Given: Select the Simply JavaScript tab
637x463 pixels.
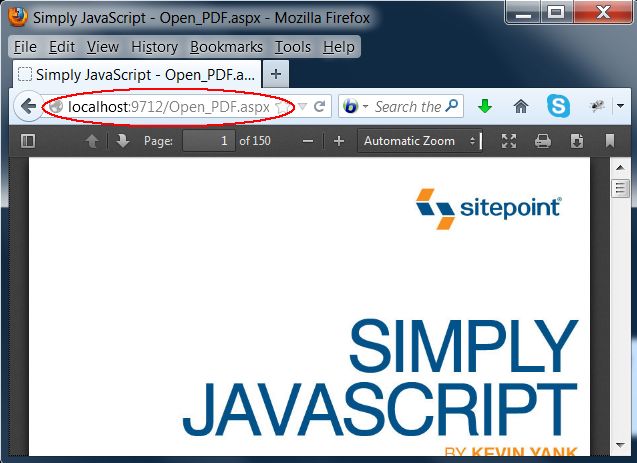Looking at the screenshot, I should tap(137, 75).
